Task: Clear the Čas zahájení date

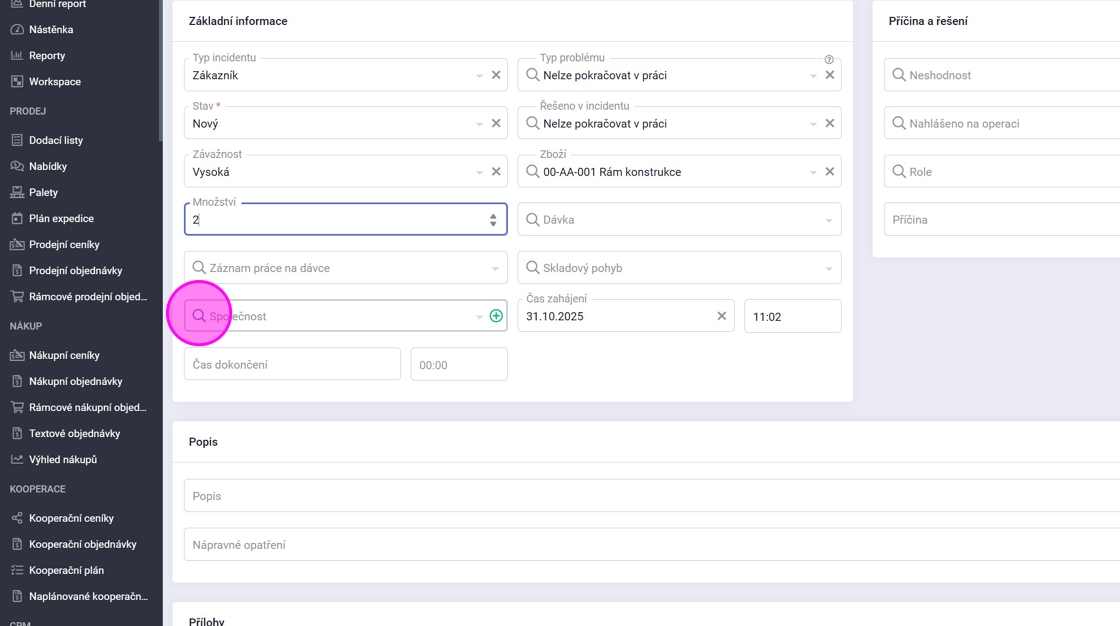Action: pyautogui.click(x=721, y=316)
